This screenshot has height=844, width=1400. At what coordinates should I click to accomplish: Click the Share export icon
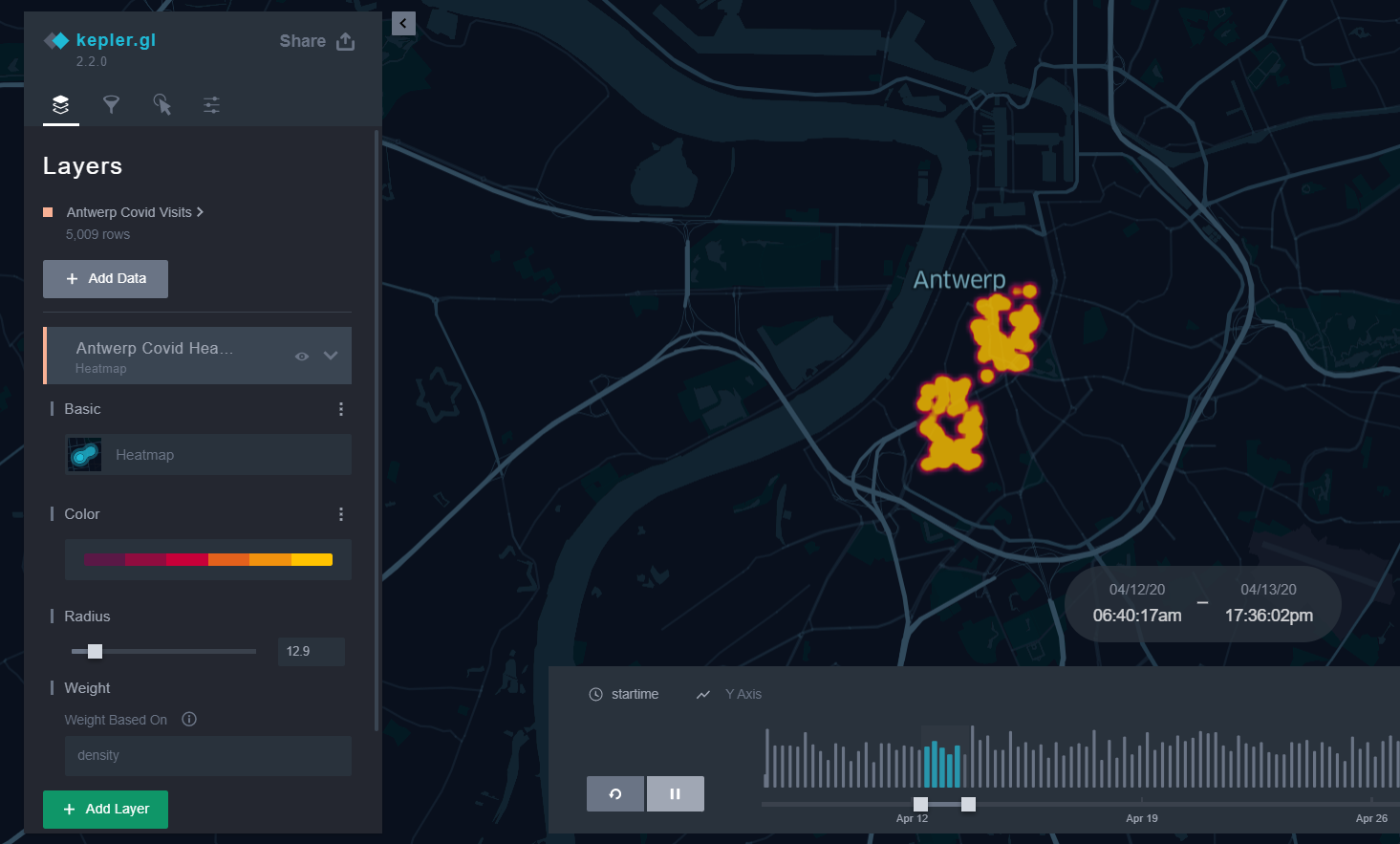(x=346, y=41)
